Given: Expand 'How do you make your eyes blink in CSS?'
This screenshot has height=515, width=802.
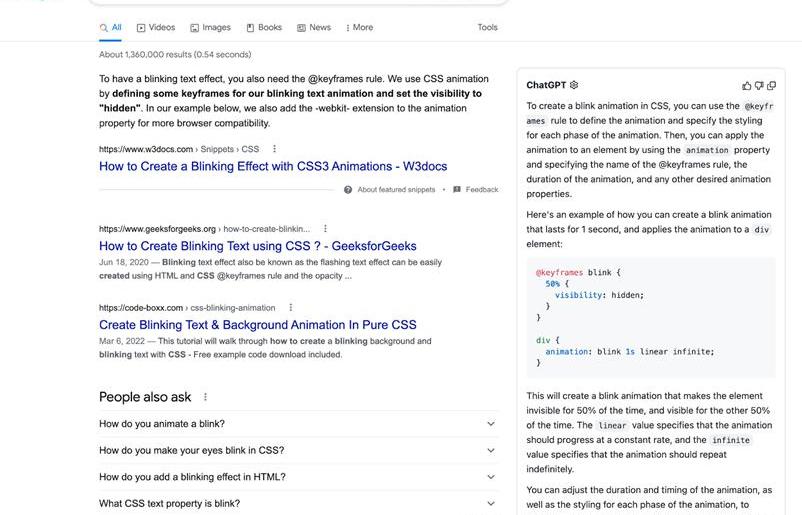Looking at the screenshot, I should (x=298, y=450).
